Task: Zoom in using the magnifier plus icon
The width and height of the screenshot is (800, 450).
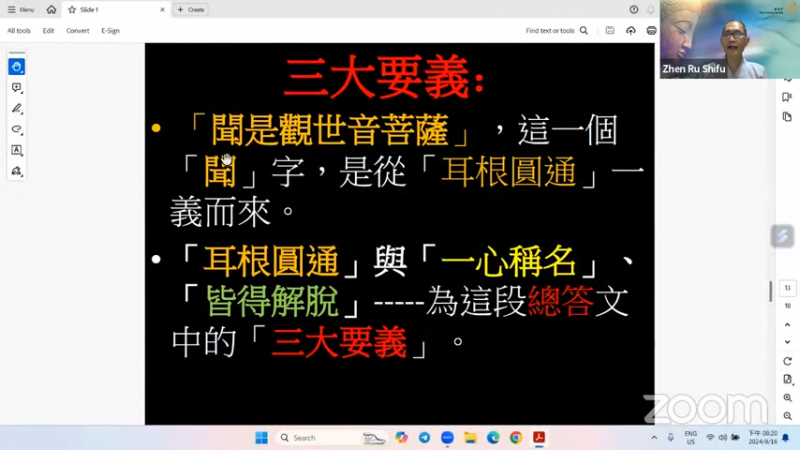Action: [x=788, y=398]
